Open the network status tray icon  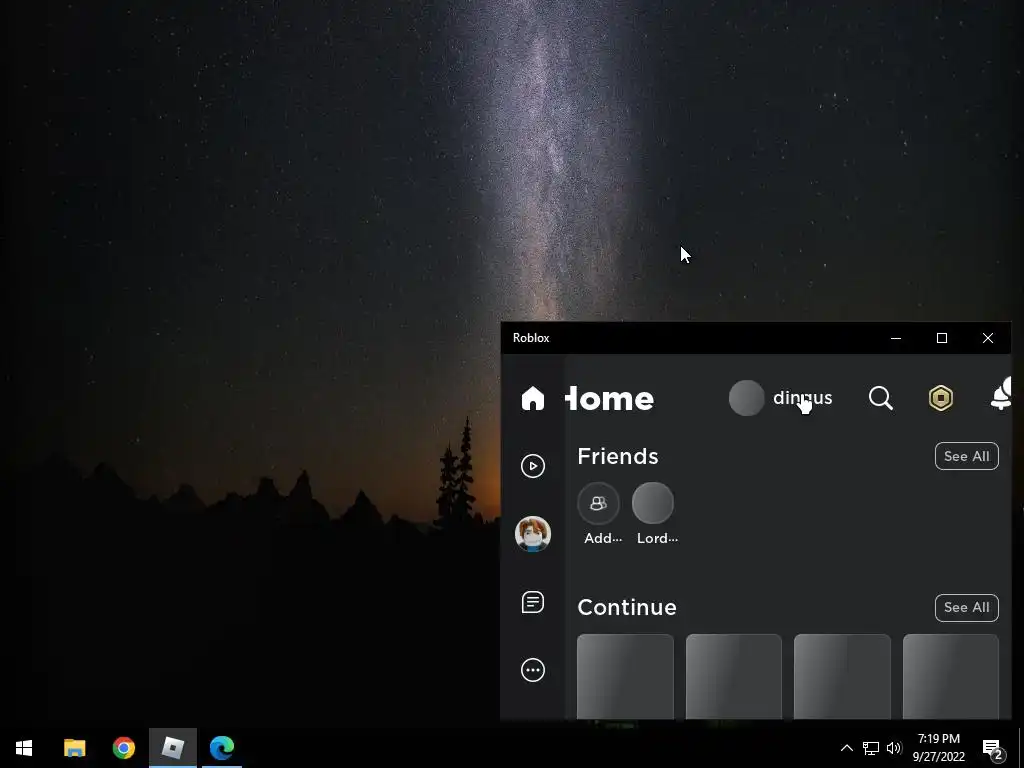coord(871,748)
